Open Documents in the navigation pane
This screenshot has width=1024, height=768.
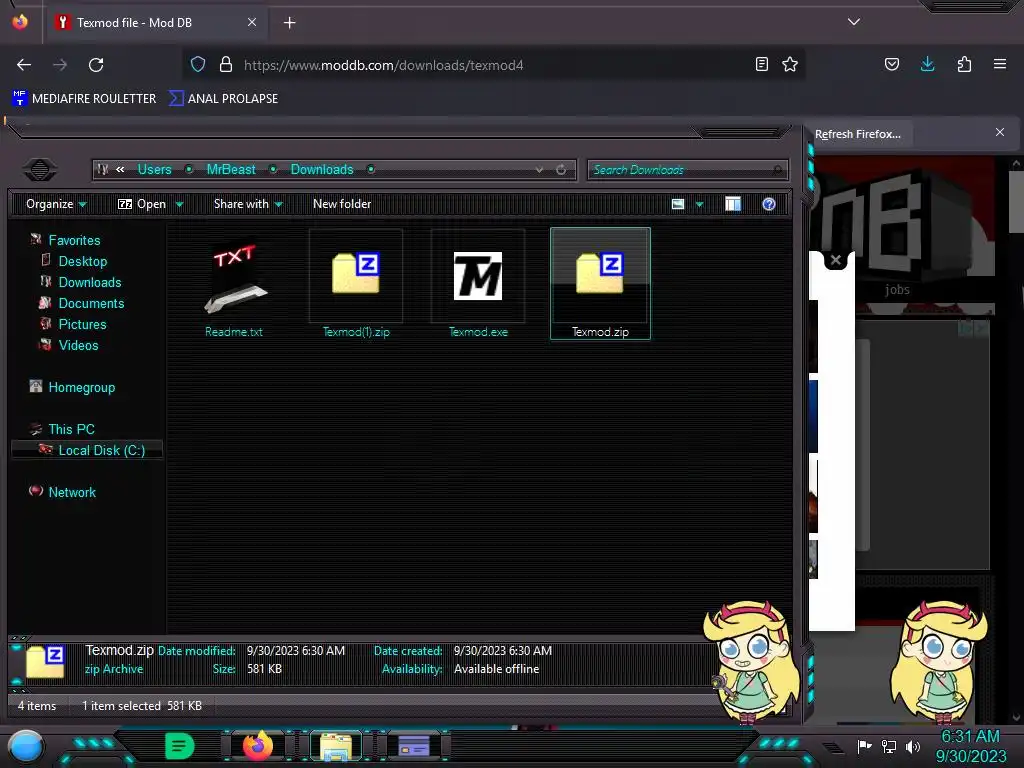pos(91,303)
